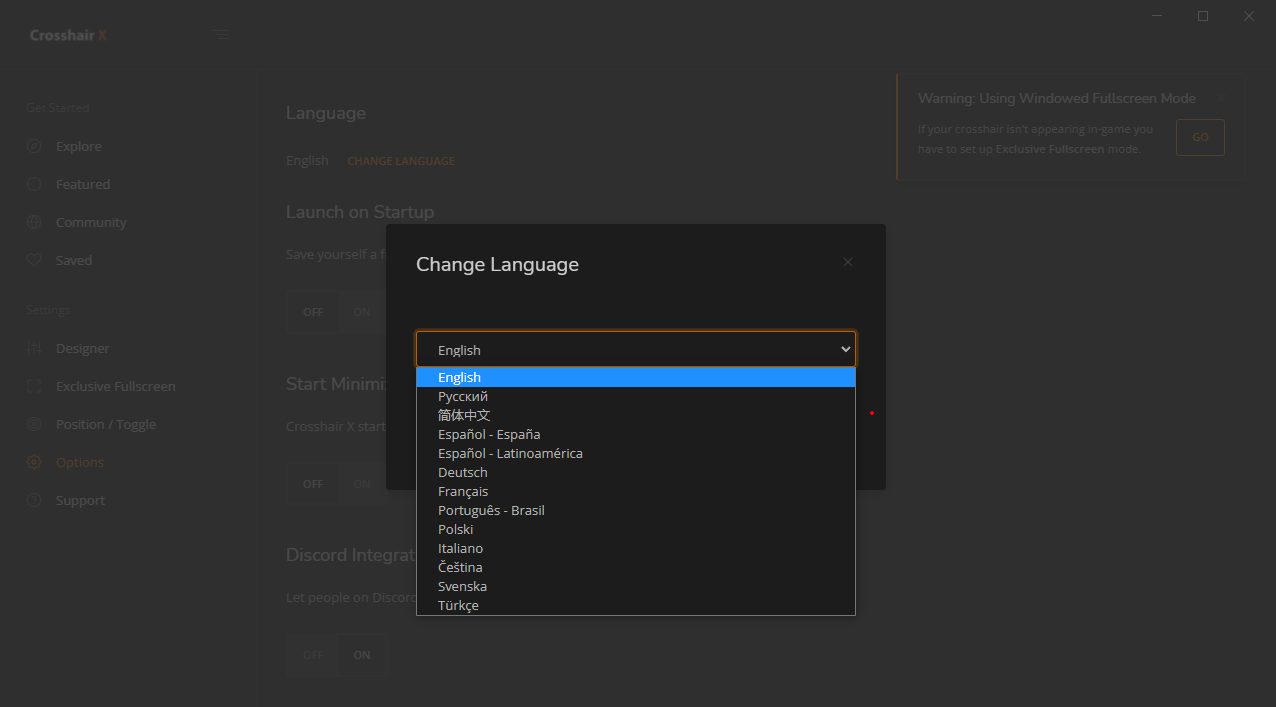Set Discord Integration to ON
The image size is (1276, 707).
coord(362,655)
